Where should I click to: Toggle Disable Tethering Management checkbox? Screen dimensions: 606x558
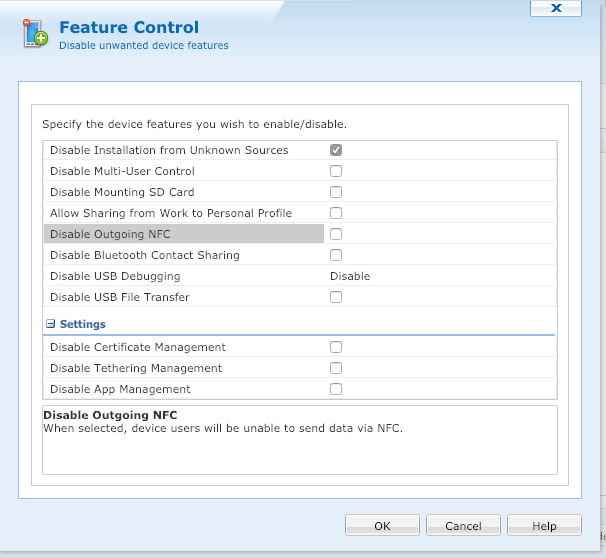click(x=336, y=368)
